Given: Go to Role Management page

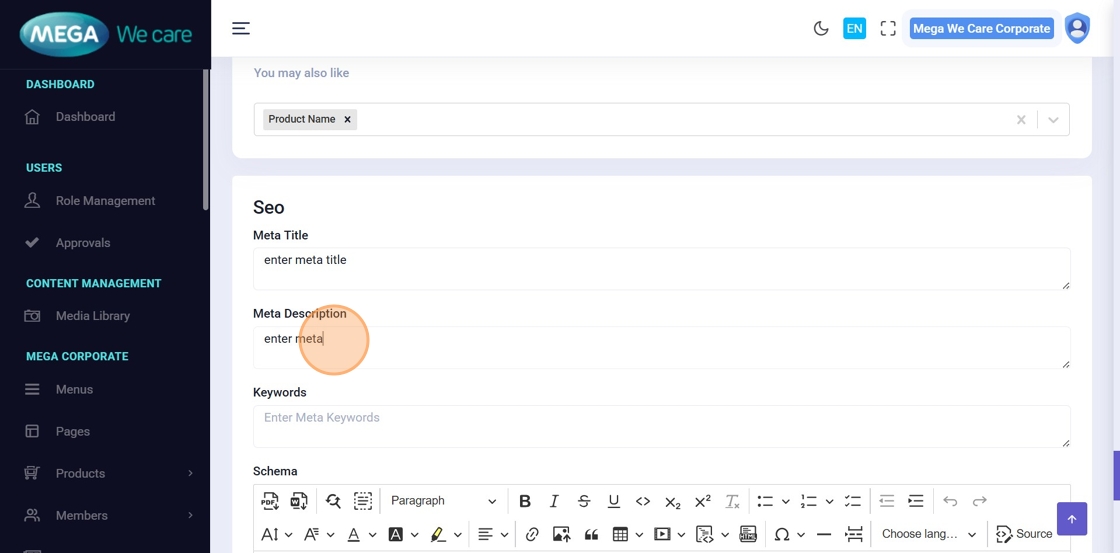Looking at the screenshot, I should click(x=105, y=201).
